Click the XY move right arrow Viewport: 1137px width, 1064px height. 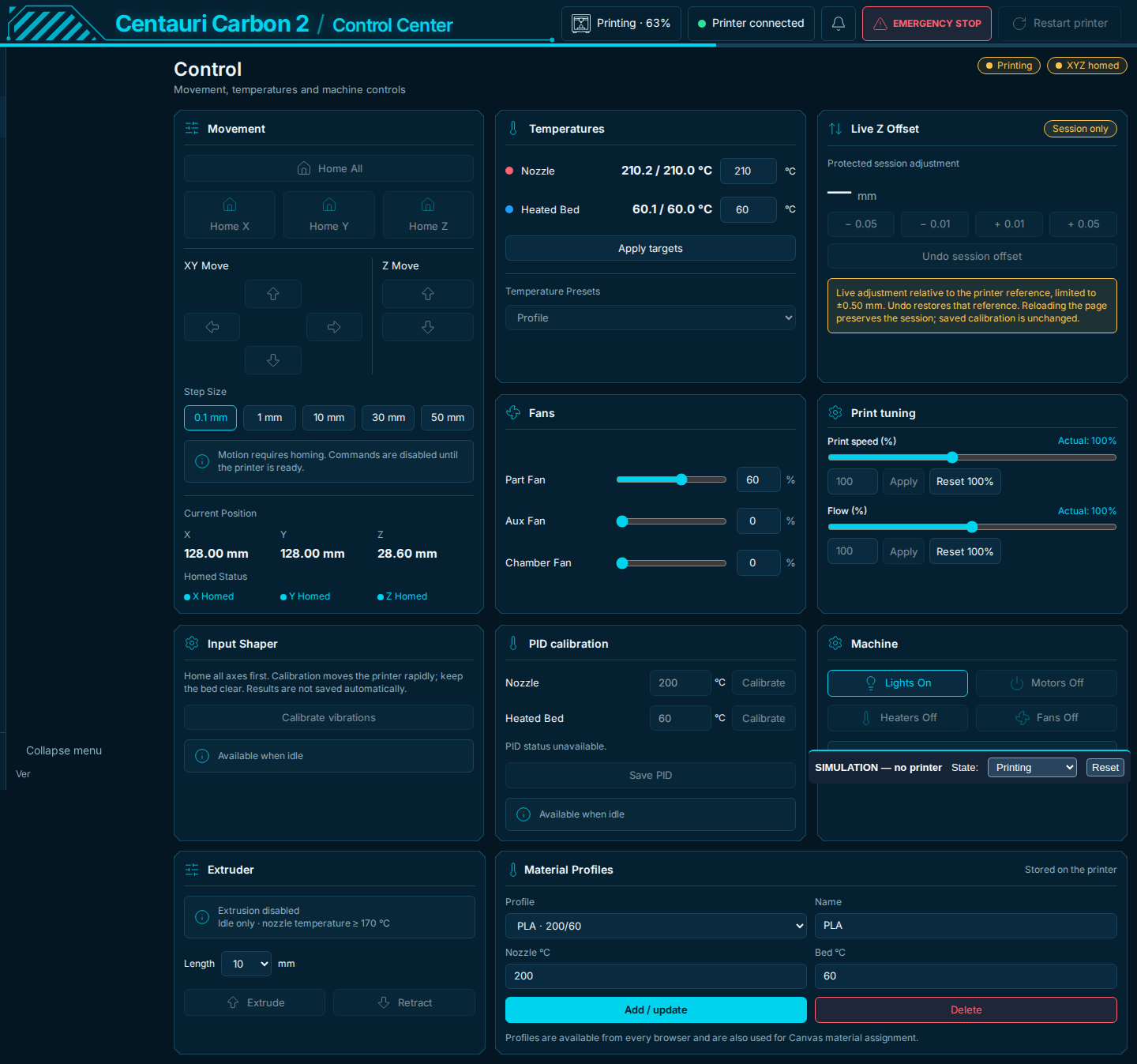tap(334, 327)
